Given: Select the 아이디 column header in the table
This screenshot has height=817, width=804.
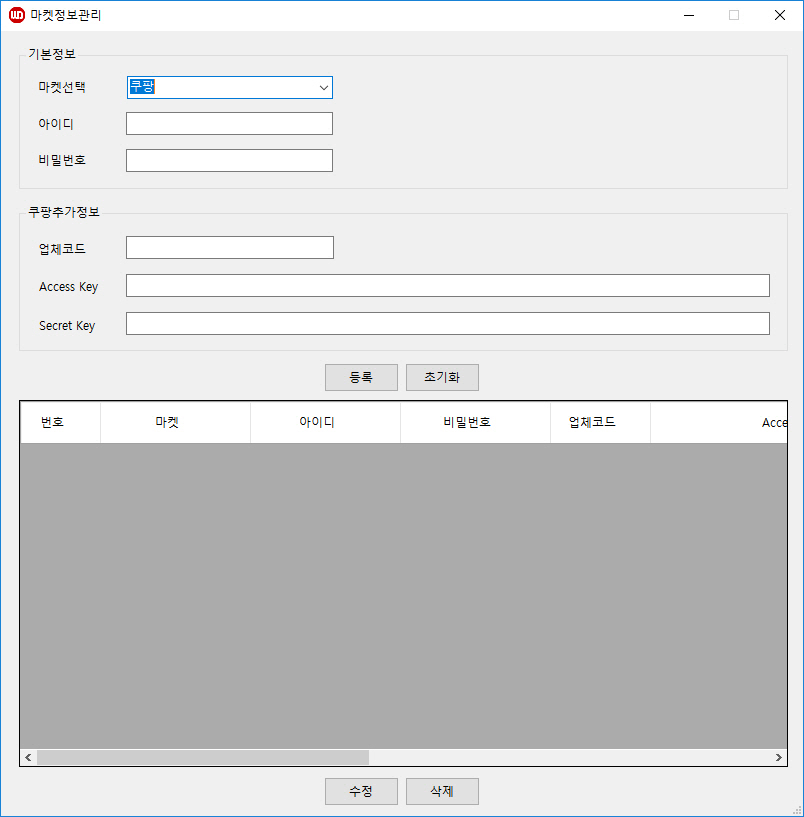Looking at the screenshot, I should (x=325, y=422).
